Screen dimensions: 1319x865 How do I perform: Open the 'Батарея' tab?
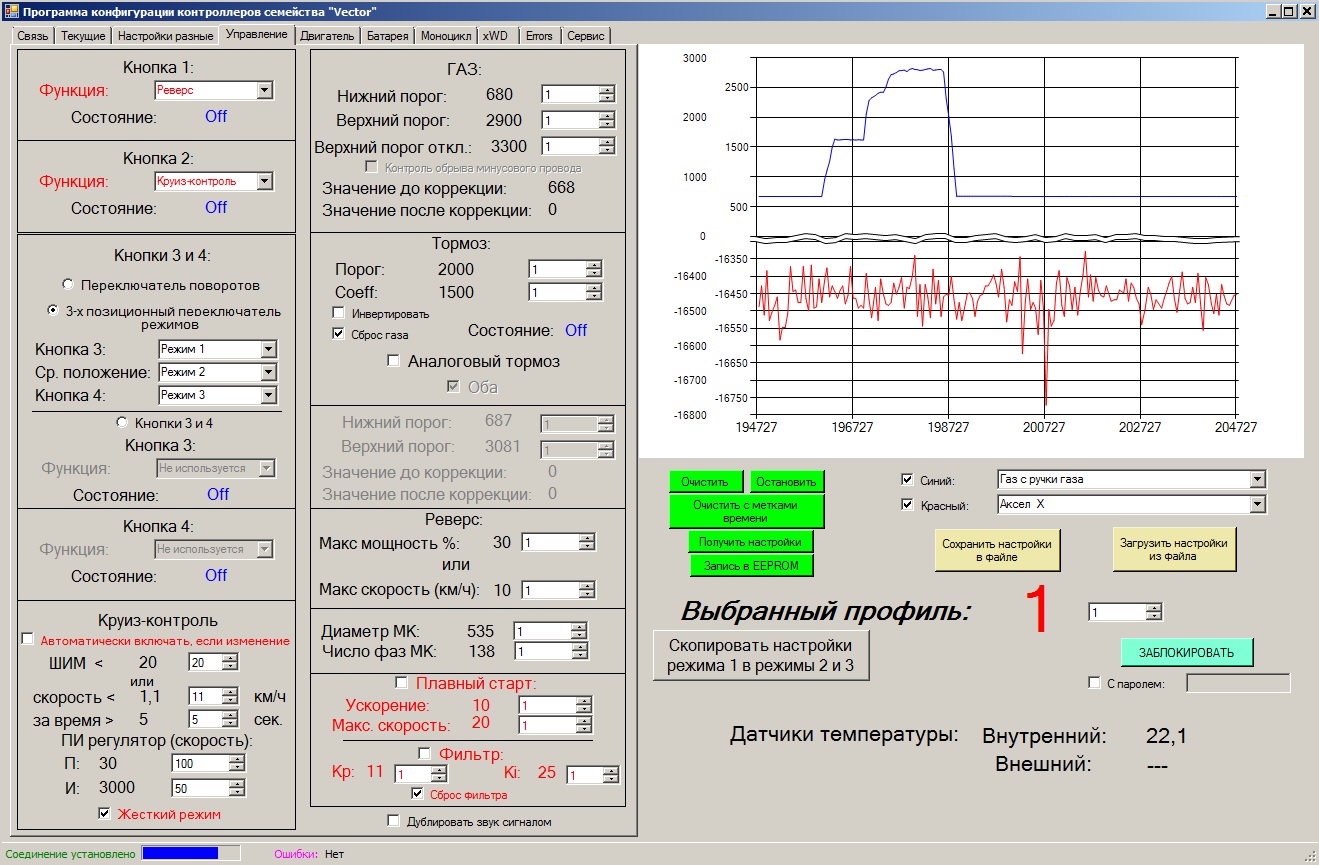[x=387, y=36]
